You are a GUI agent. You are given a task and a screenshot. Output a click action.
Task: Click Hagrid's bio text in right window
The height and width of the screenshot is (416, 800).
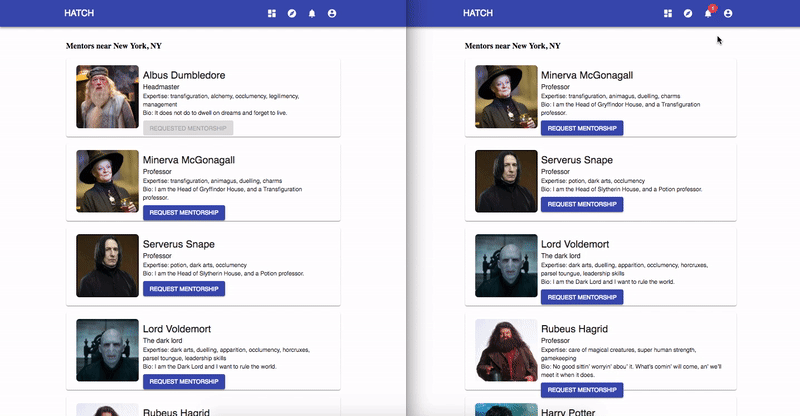pos(631,371)
